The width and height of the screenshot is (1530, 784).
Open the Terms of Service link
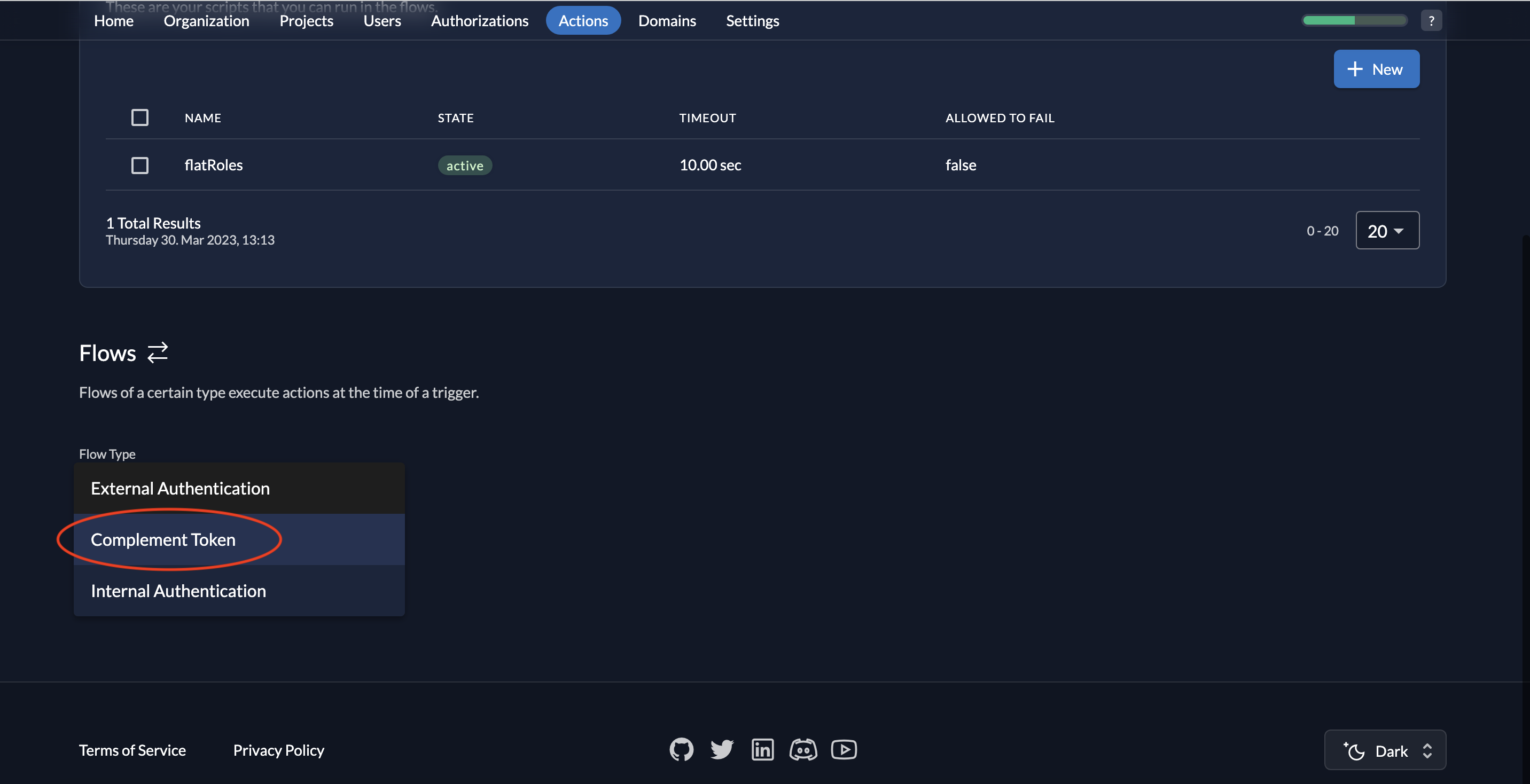tap(132, 750)
